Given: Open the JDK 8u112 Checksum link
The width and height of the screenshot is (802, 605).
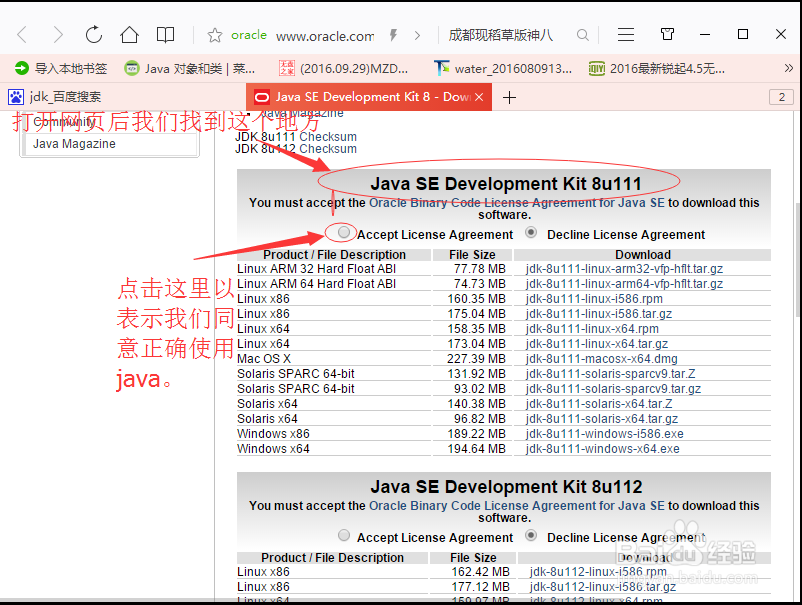Looking at the screenshot, I should [328, 149].
